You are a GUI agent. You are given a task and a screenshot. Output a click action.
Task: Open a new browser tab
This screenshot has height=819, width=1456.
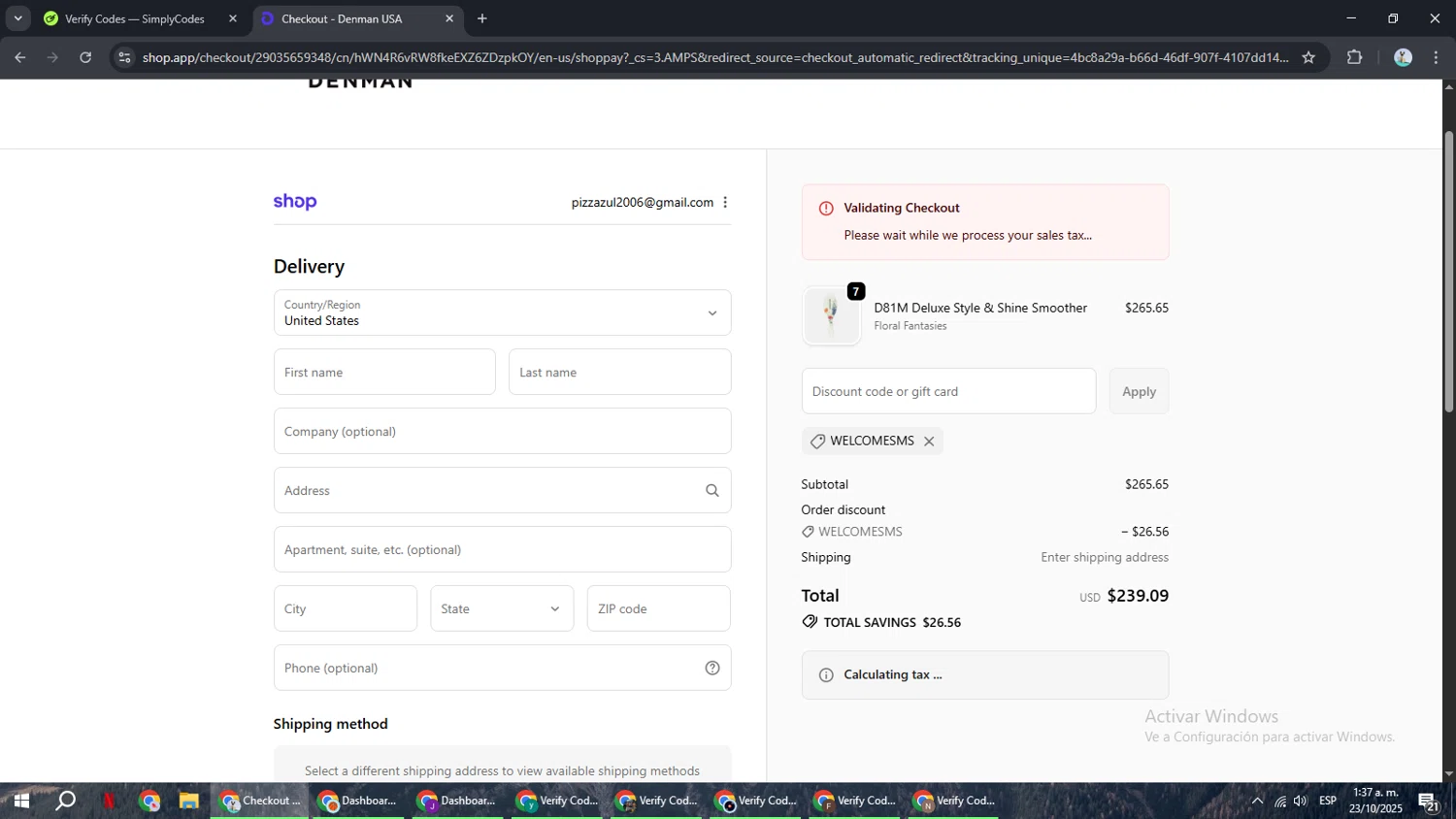click(x=482, y=18)
